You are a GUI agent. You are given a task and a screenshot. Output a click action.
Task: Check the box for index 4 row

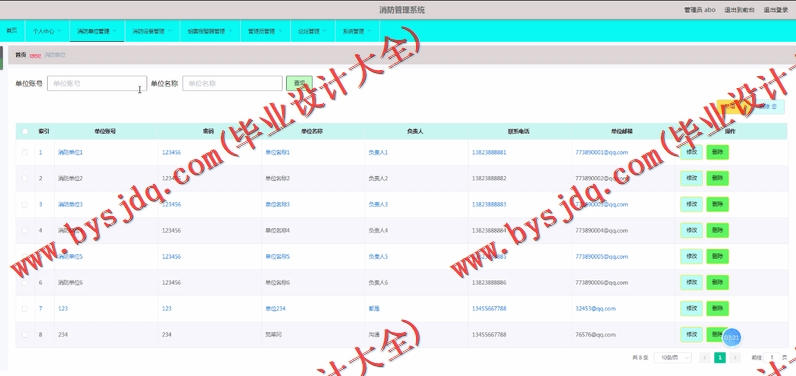tap(25, 230)
